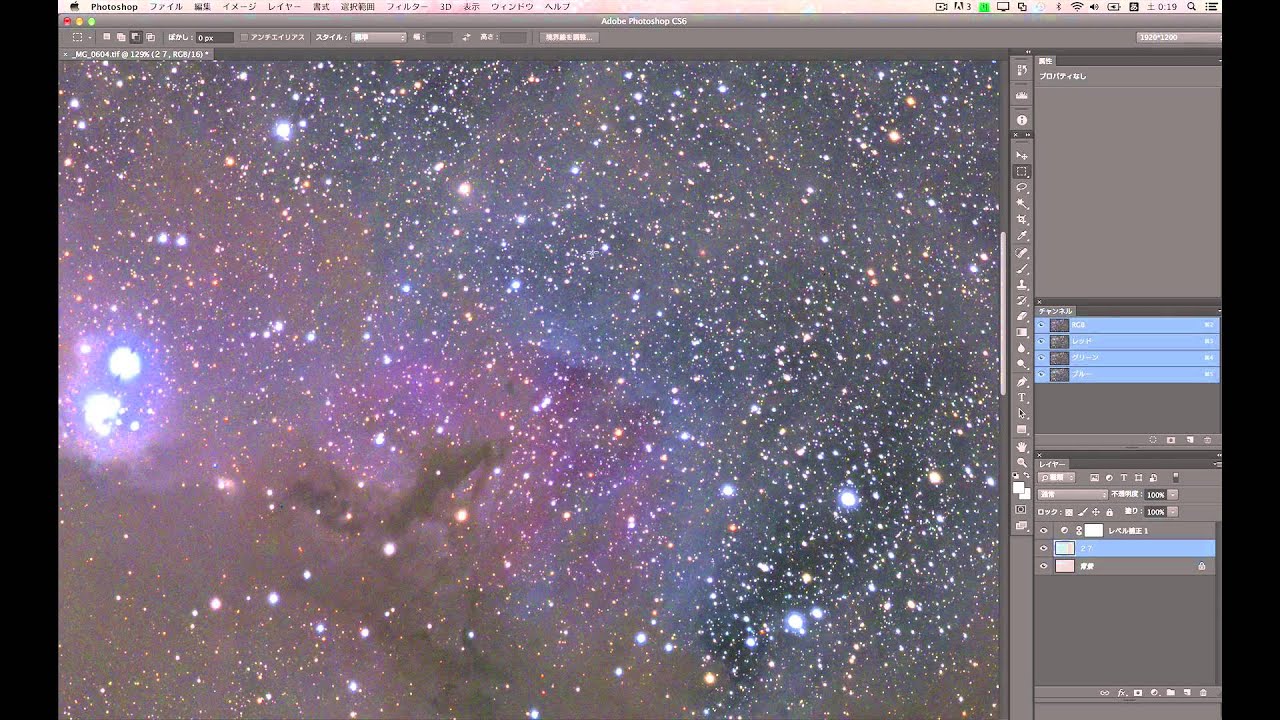Switch to the レイヤー panel tab
The height and width of the screenshot is (720, 1280).
pyautogui.click(x=1052, y=464)
